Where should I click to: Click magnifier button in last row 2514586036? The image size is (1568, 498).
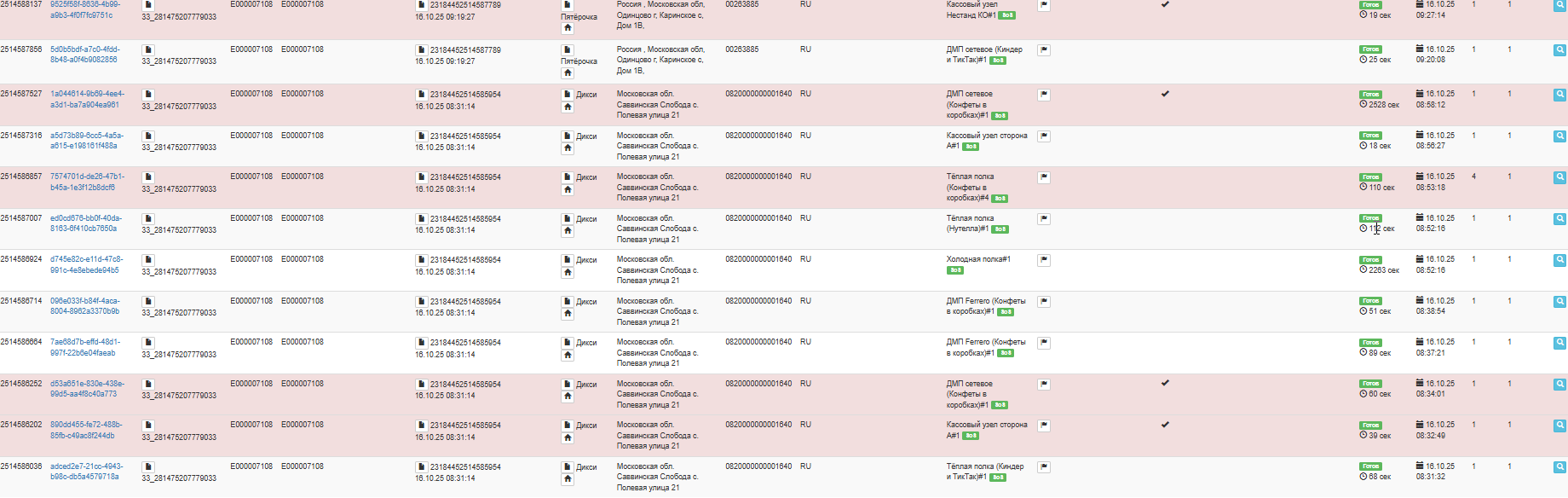tap(1559, 467)
